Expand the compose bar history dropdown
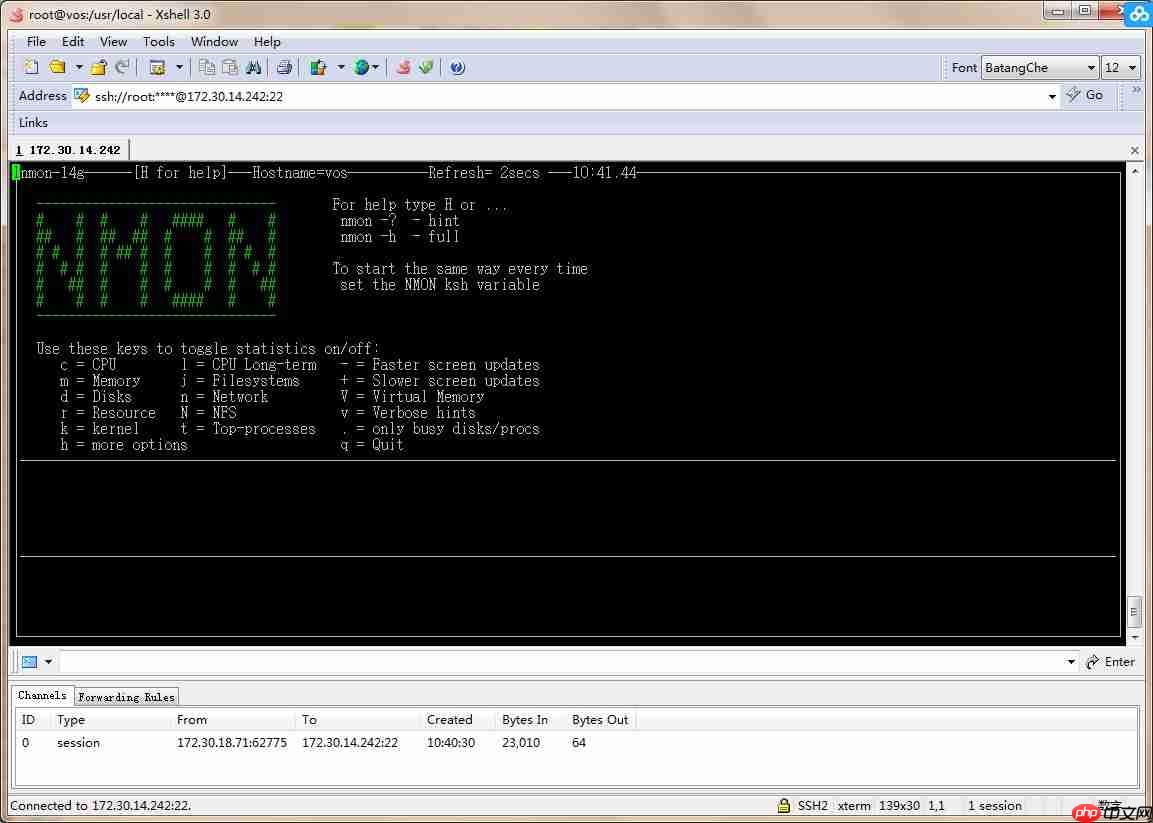This screenshot has width=1153, height=823. pyautogui.click(x=1071, y=662)
